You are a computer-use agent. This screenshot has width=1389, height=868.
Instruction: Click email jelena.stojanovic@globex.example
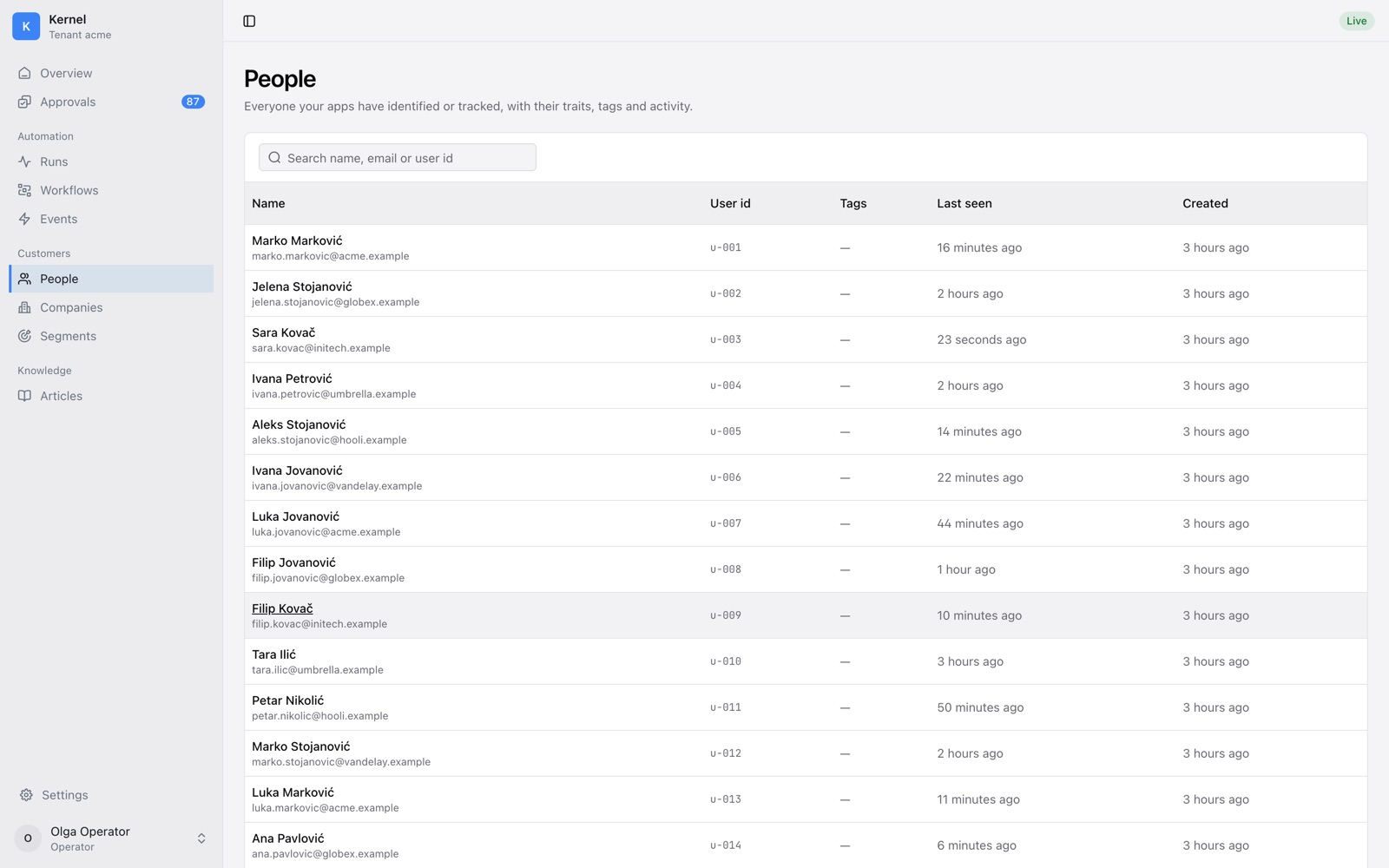336,302
